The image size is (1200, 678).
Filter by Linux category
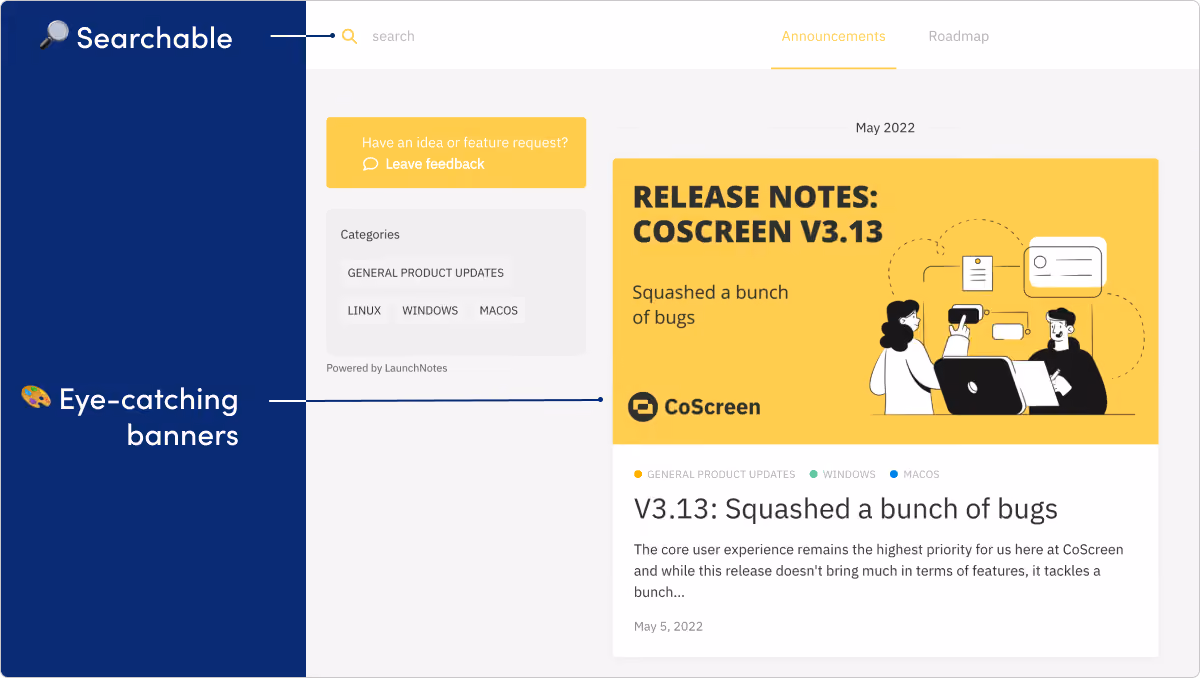(x=364, y=310)
